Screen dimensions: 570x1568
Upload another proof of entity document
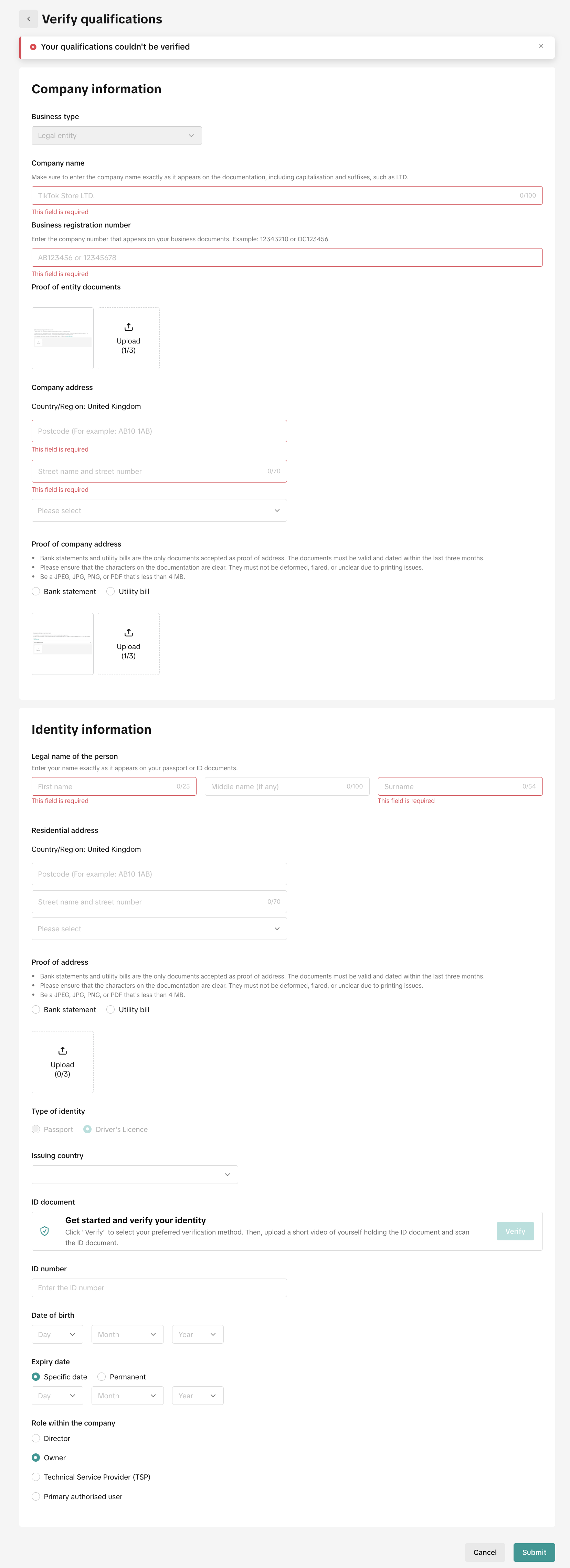click(128, 338)
